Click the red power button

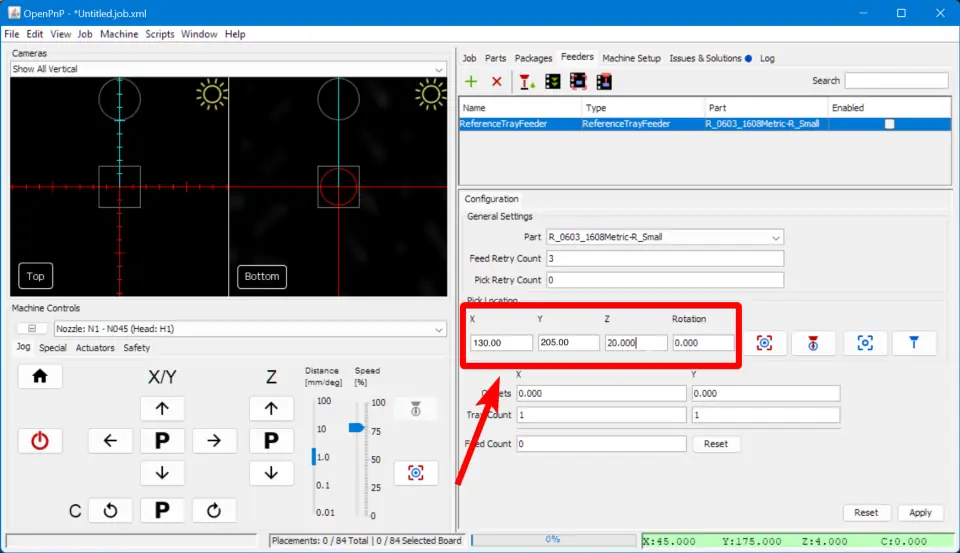click(40, 441)
